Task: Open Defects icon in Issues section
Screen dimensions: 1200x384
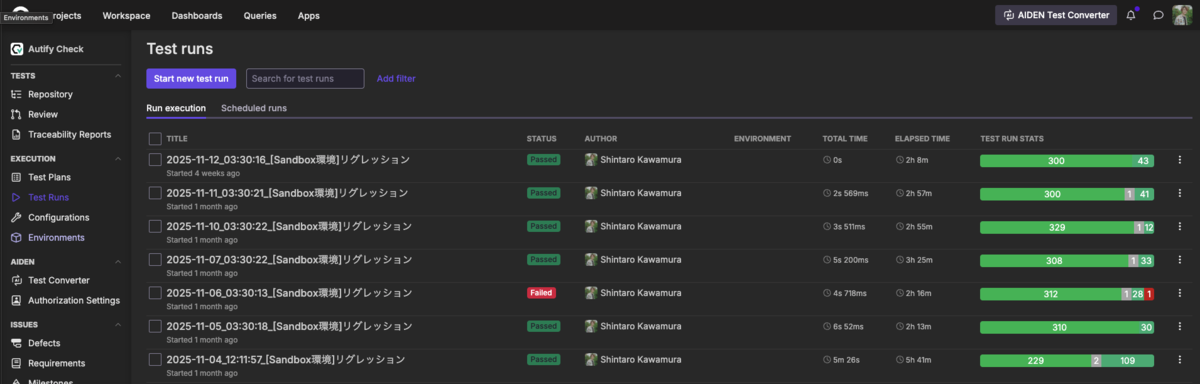Action: [x=17, y=343]
